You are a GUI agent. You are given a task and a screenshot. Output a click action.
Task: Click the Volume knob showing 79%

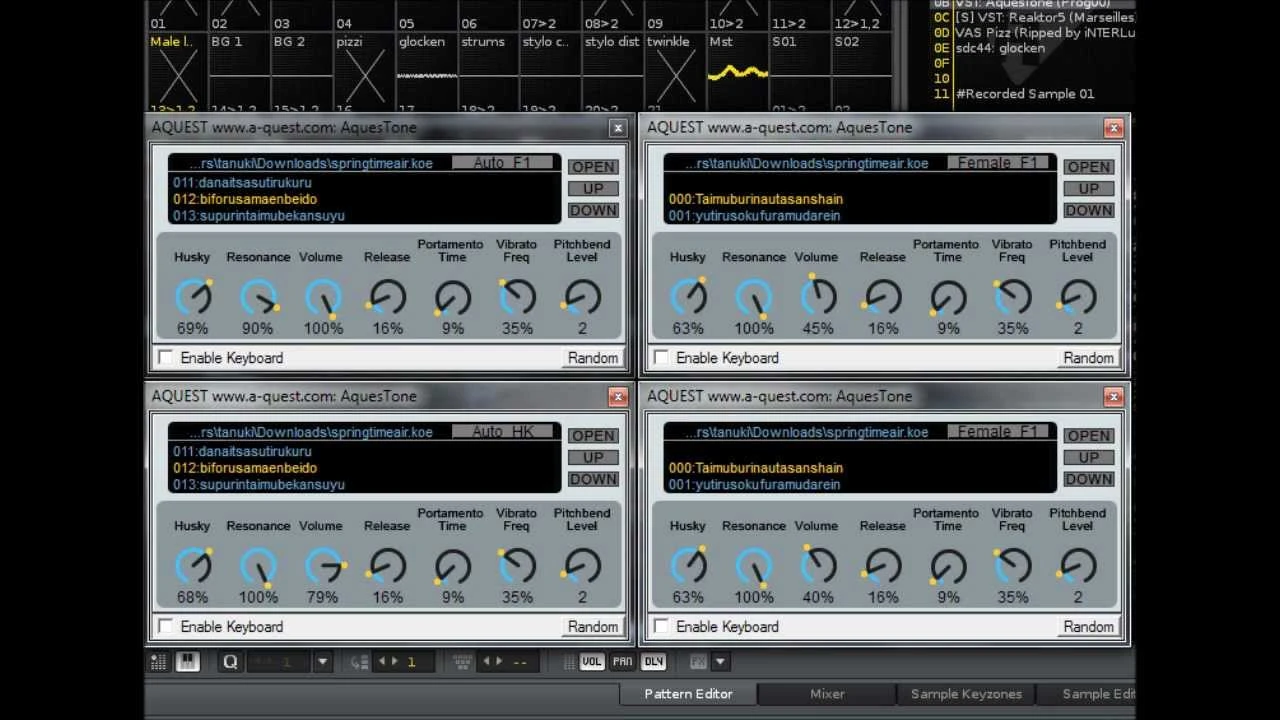click(x=322, y=567)
